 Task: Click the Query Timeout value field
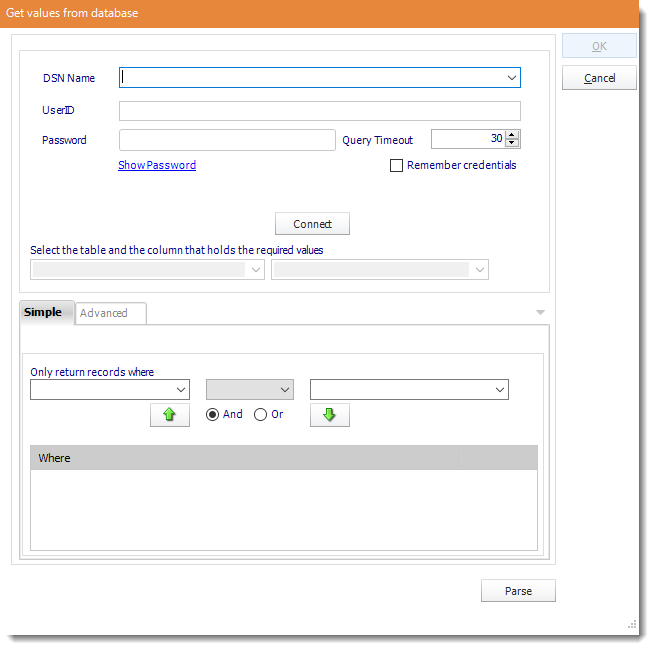pyautogui.click(x=468, y=139)
